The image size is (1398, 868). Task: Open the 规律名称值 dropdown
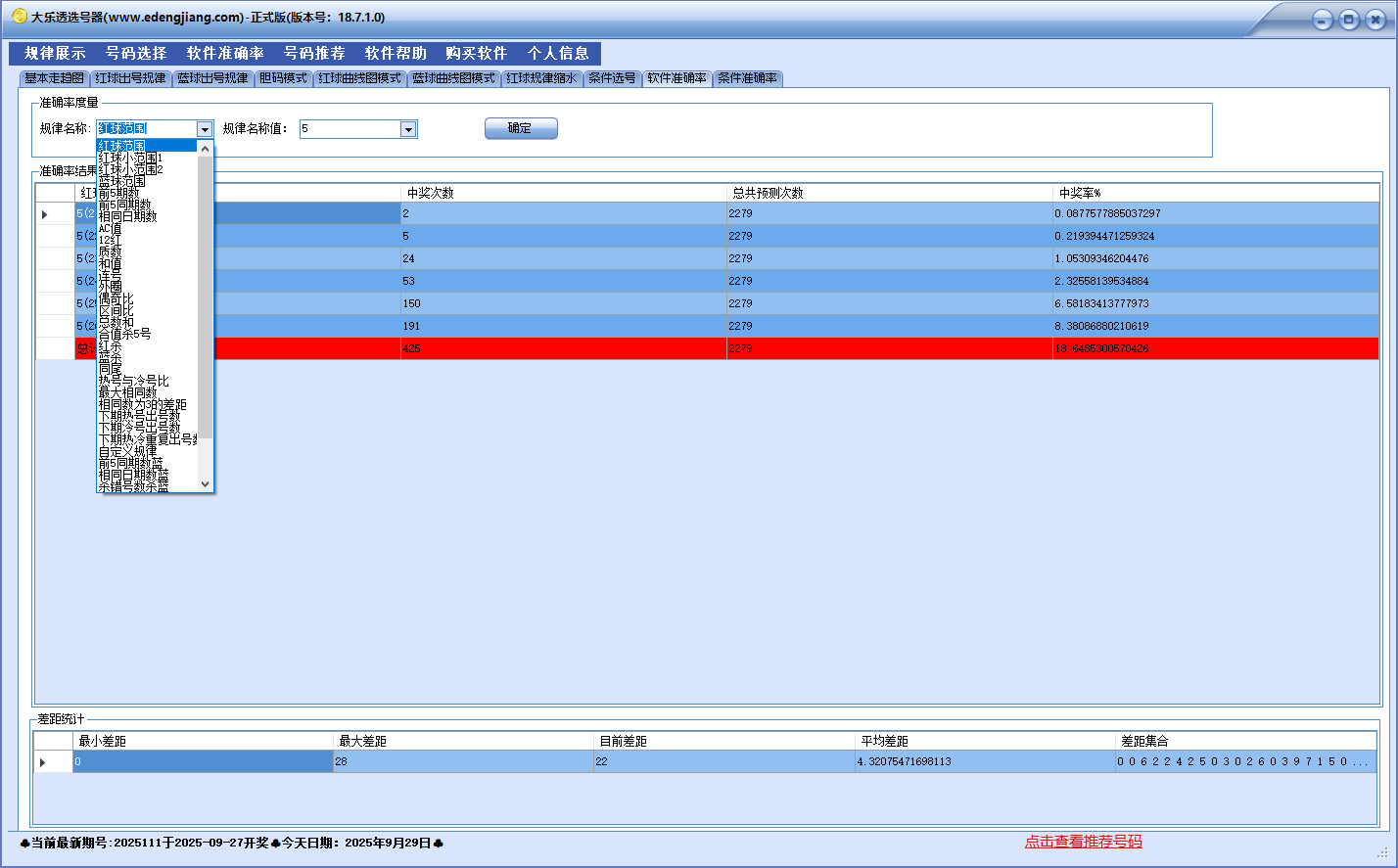(408, 129)
